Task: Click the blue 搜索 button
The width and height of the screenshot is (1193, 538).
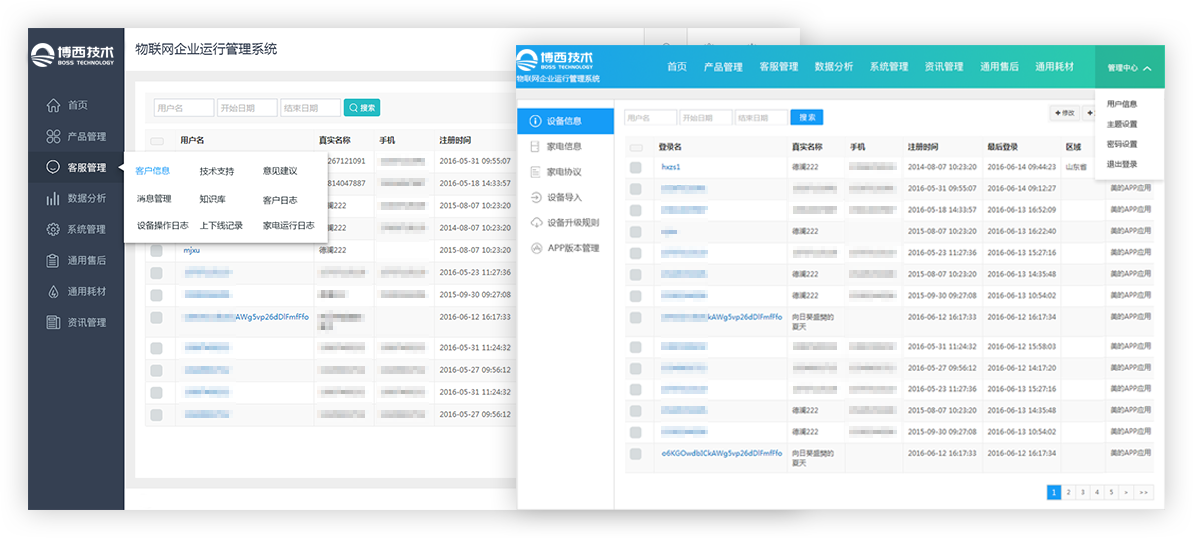Action: click(x=806, y=117)
